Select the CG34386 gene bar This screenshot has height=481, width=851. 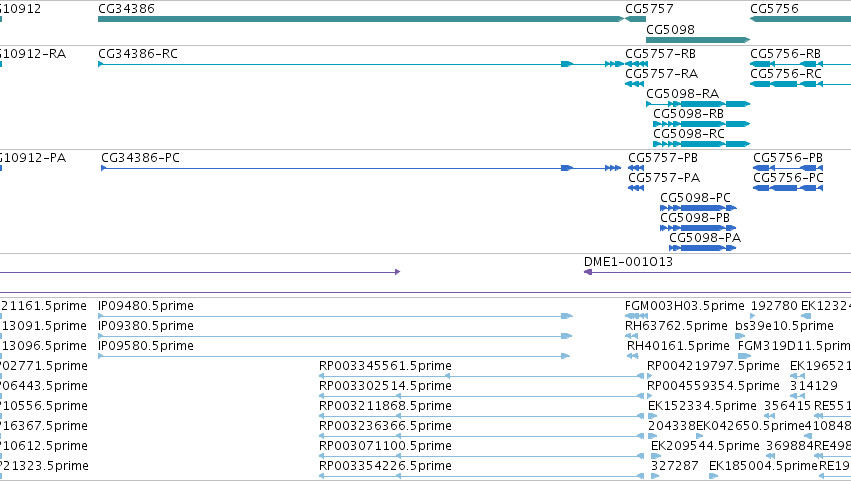click(361, 19)
